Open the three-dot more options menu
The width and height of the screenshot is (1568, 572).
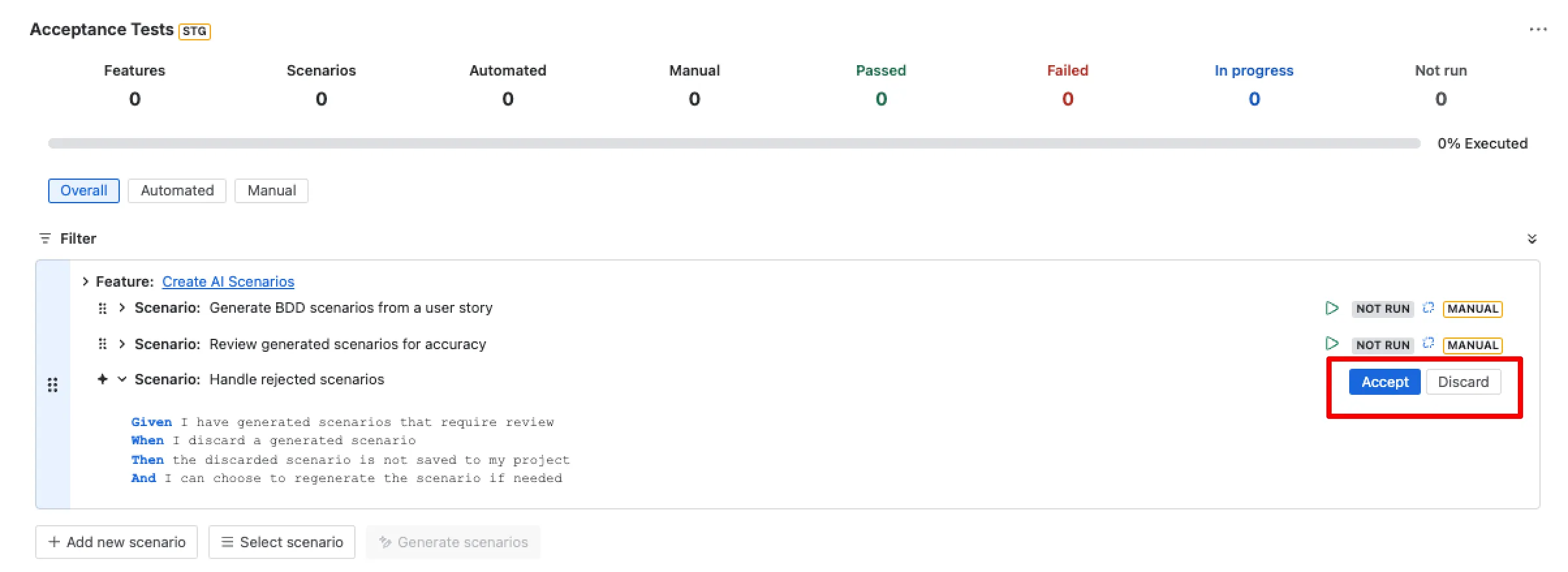[1538, 29]
